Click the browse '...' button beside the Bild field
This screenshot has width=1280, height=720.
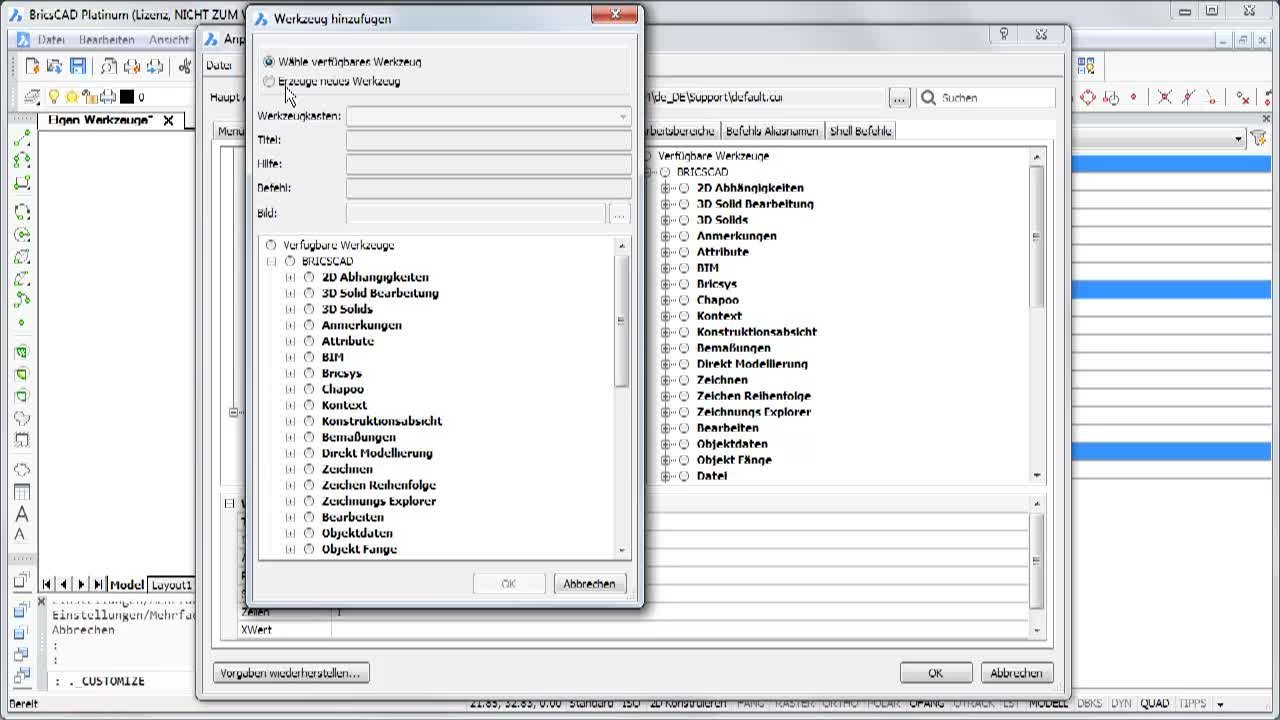pyautogui.click(x=619, y=213)
